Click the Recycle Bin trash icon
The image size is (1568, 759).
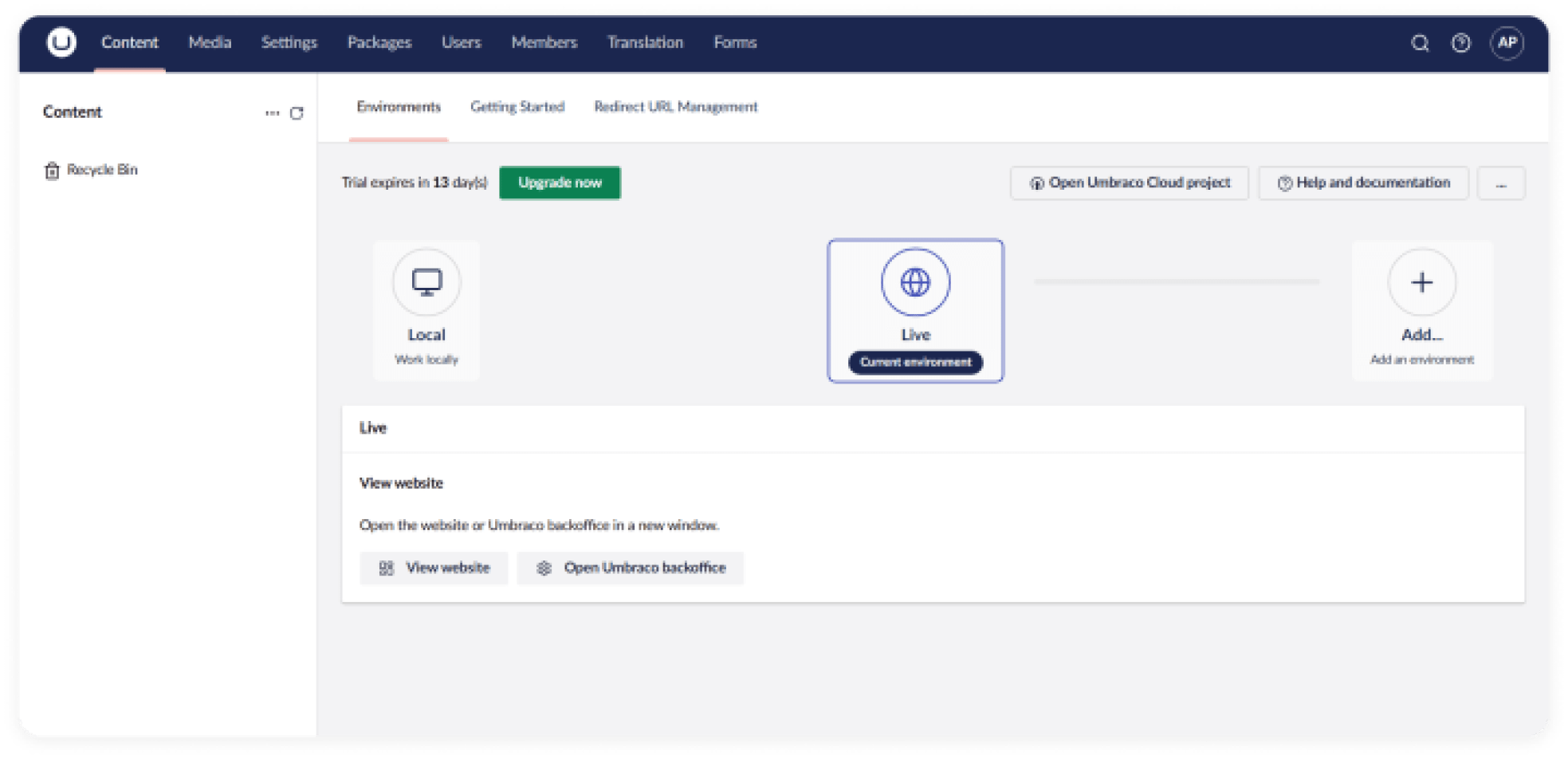52,171
